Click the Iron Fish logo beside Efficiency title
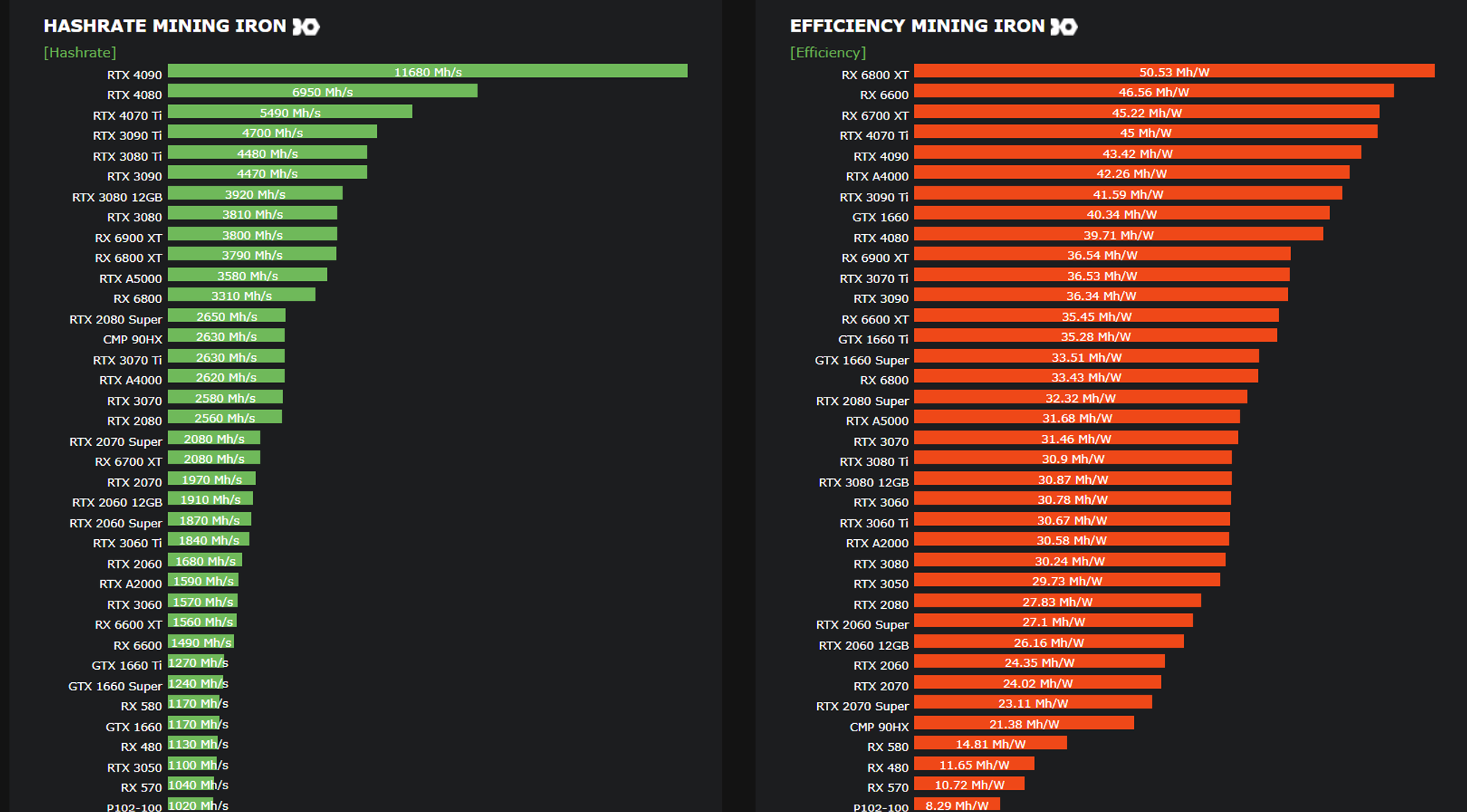This screenshot has height=812, width=1467. point(1064,27)
